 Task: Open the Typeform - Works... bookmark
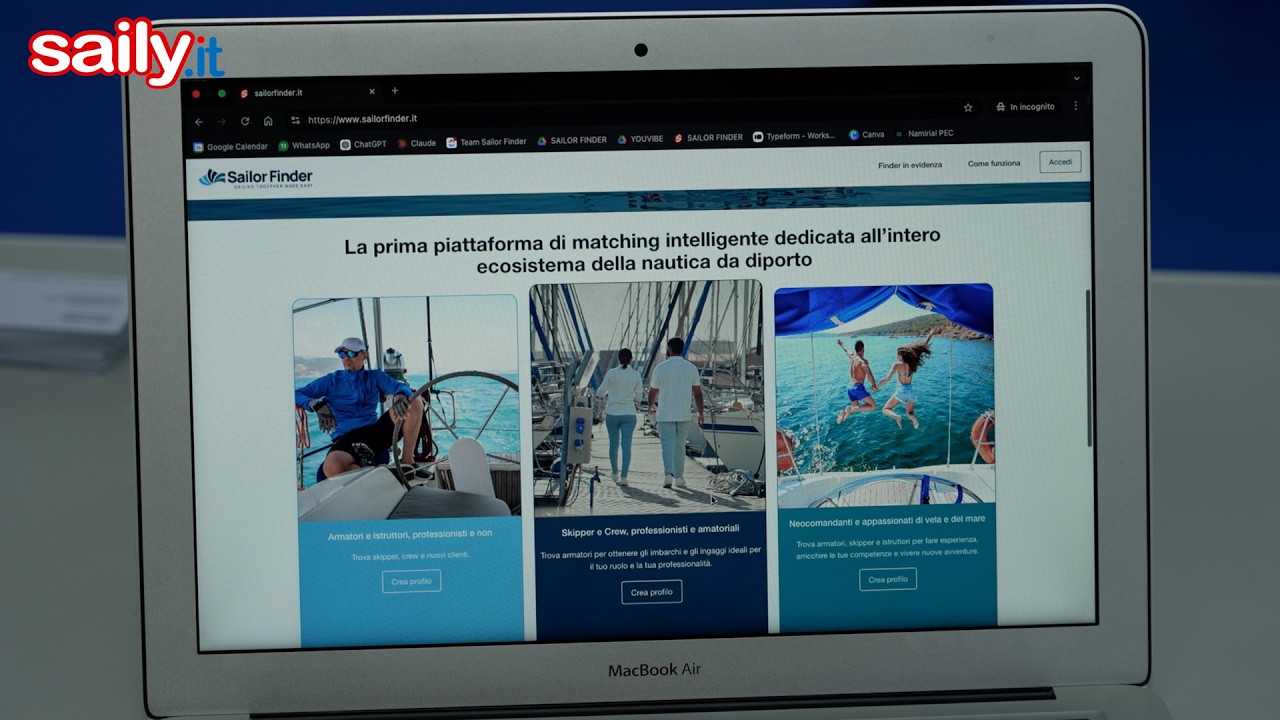tap(794, 136)
